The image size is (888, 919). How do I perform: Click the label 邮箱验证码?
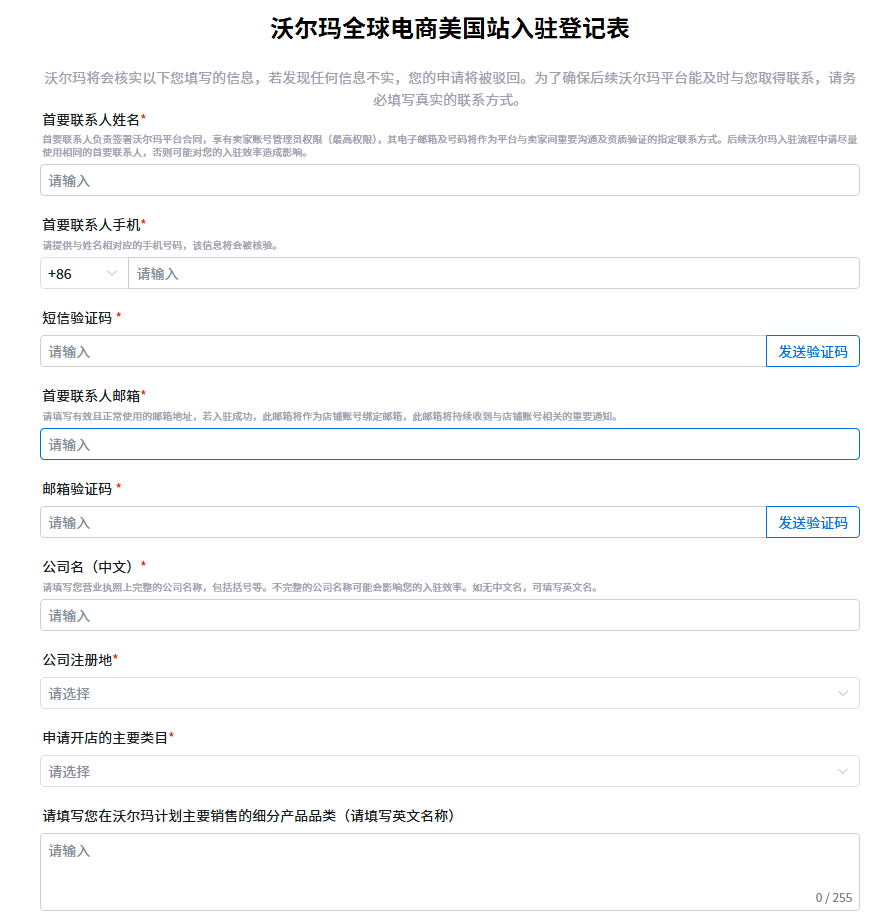coord(77,489)
